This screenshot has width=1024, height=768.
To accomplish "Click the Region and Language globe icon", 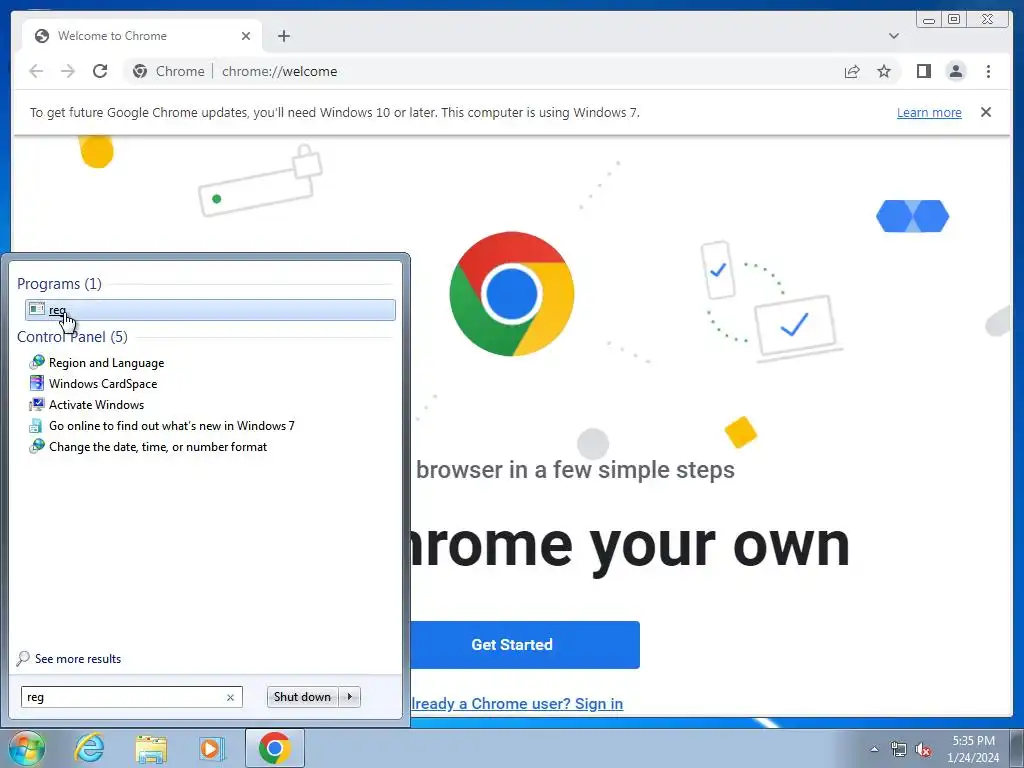I will 37,362.
